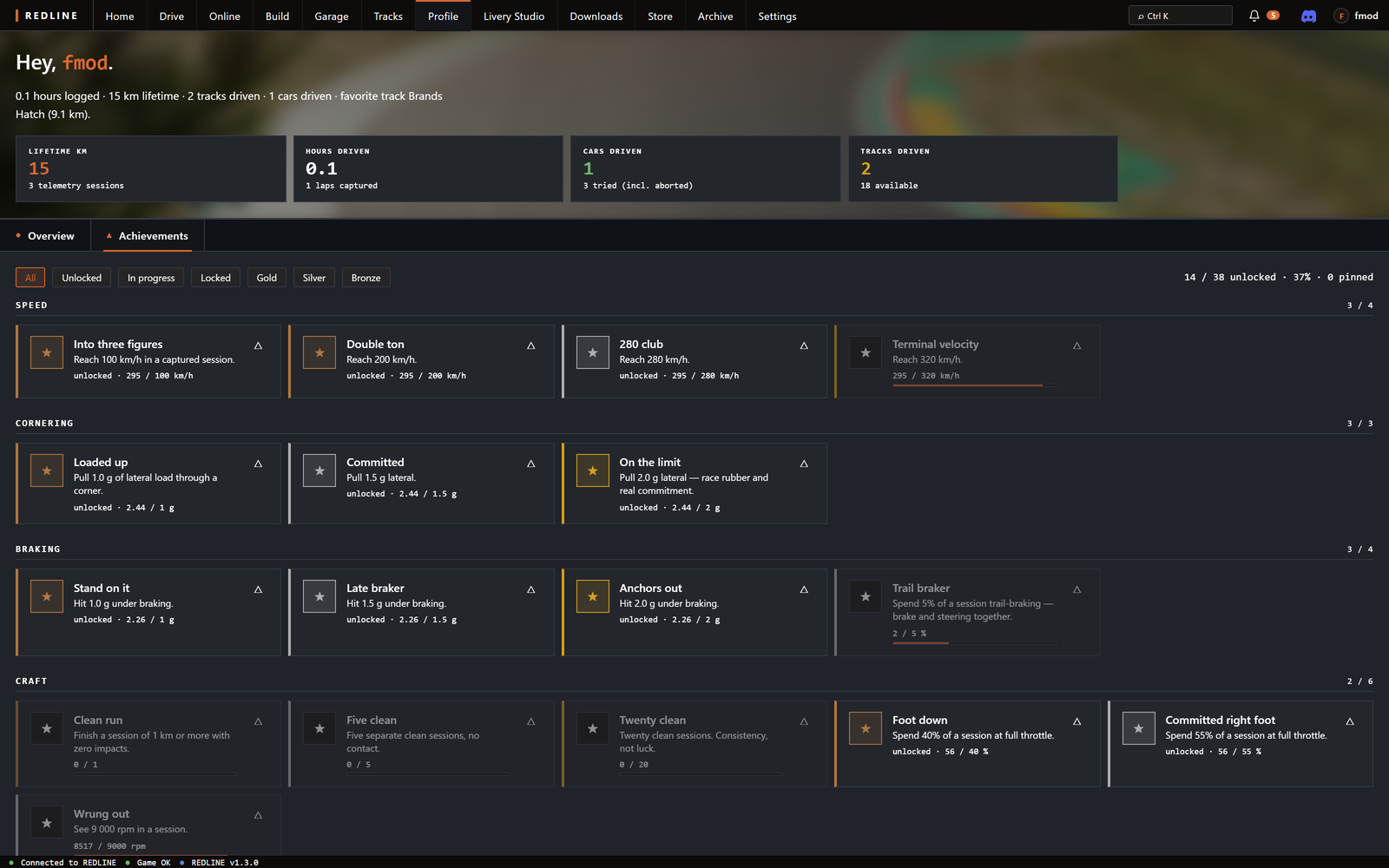Open the Garage menu item
The height and width of the screenshot is (868, 1389).
coord(332,16)
